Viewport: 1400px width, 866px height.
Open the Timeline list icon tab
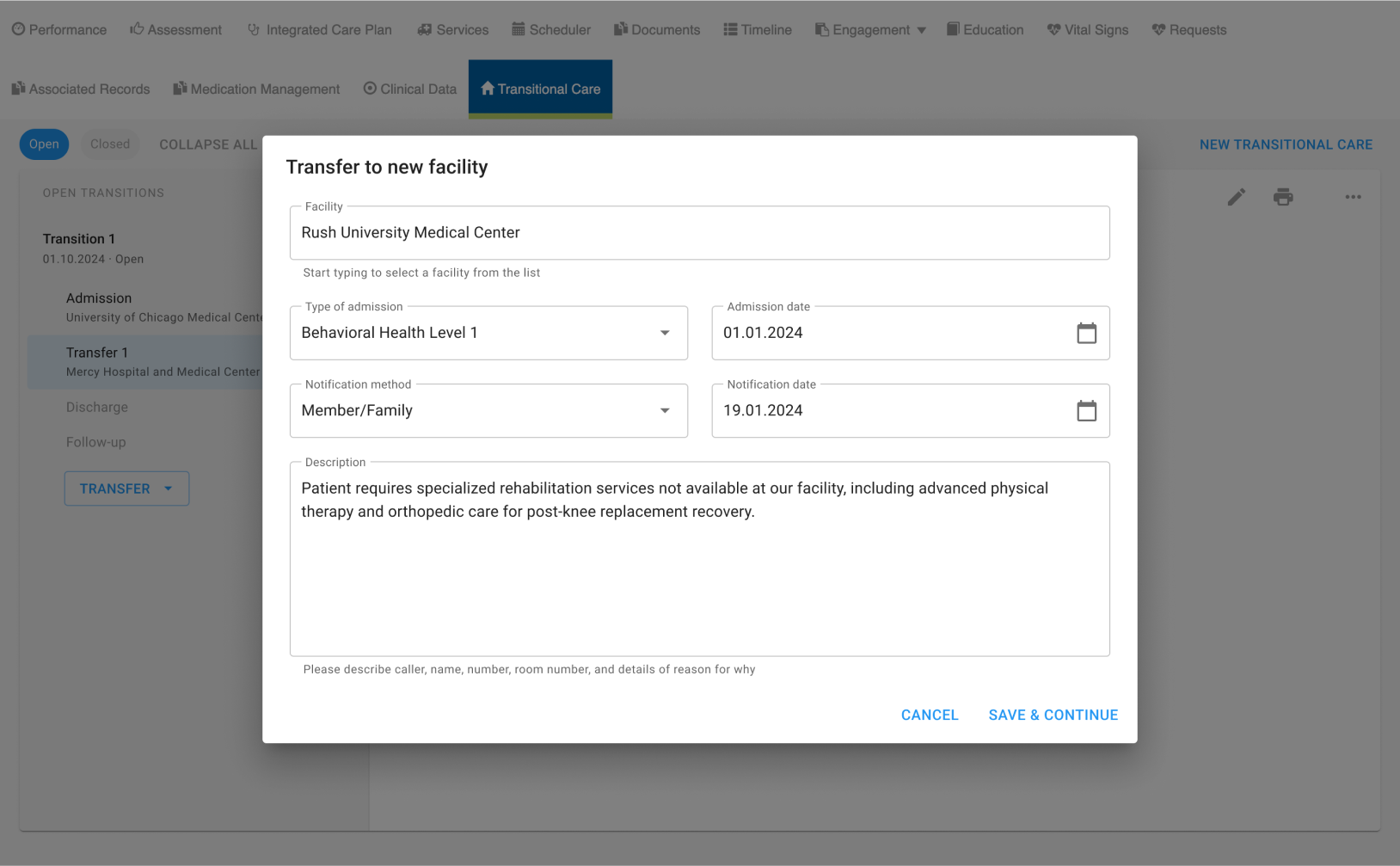tap(758, 30)
